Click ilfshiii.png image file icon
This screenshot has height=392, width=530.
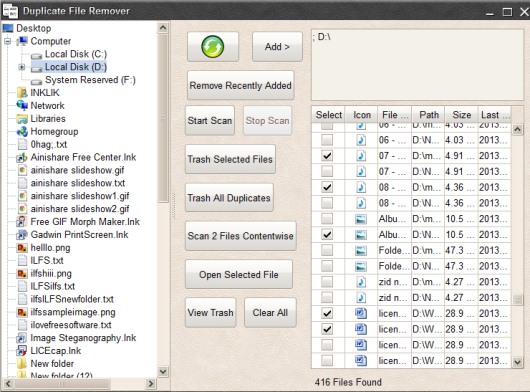click(22, 273)
